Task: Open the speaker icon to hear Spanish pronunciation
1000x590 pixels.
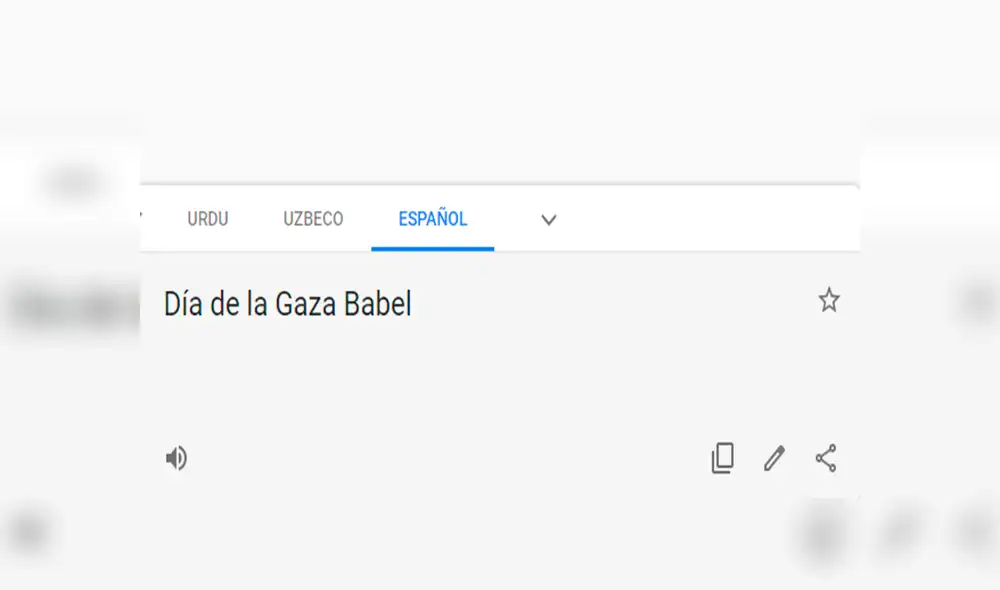Action: [x=176, y=458]
